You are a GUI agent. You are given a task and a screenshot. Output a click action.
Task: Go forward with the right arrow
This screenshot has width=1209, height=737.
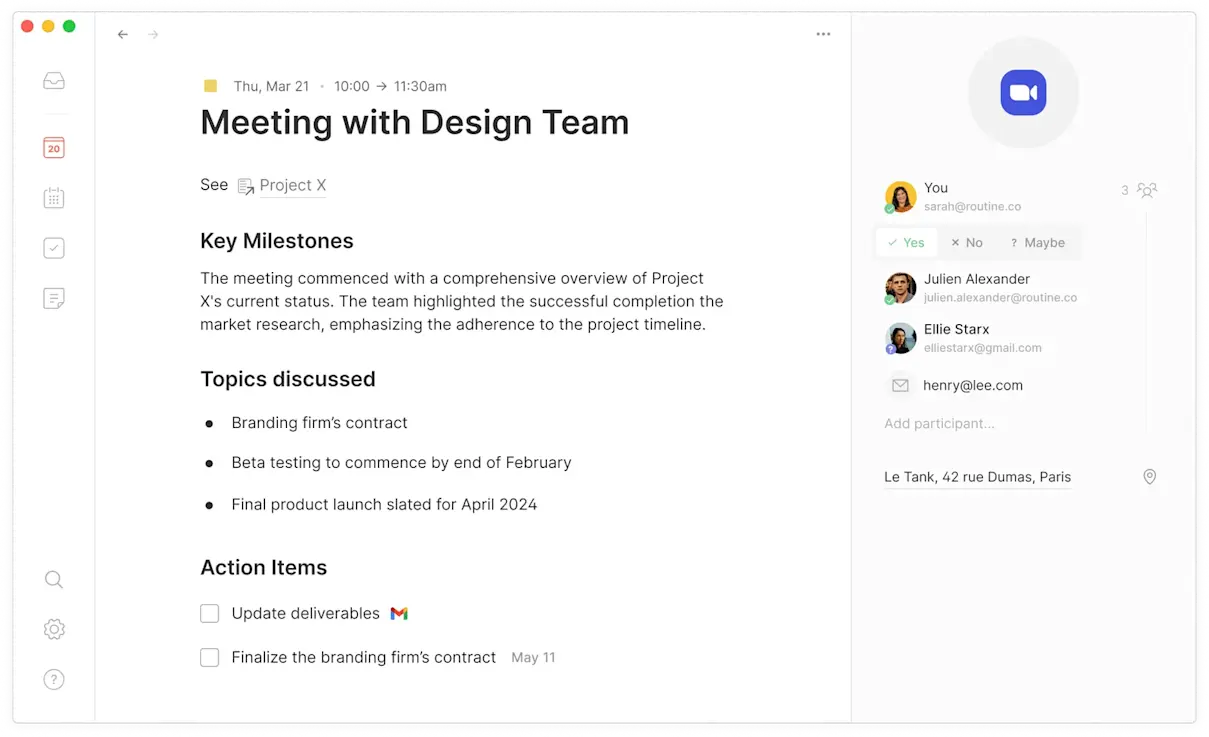(153, 34)
